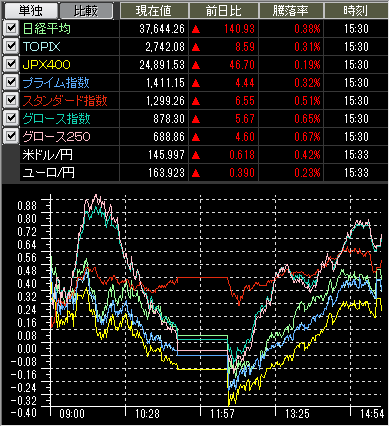Toggle the プライム指数 checkbox
Screen dimensions: 390x427
point(11,82)
